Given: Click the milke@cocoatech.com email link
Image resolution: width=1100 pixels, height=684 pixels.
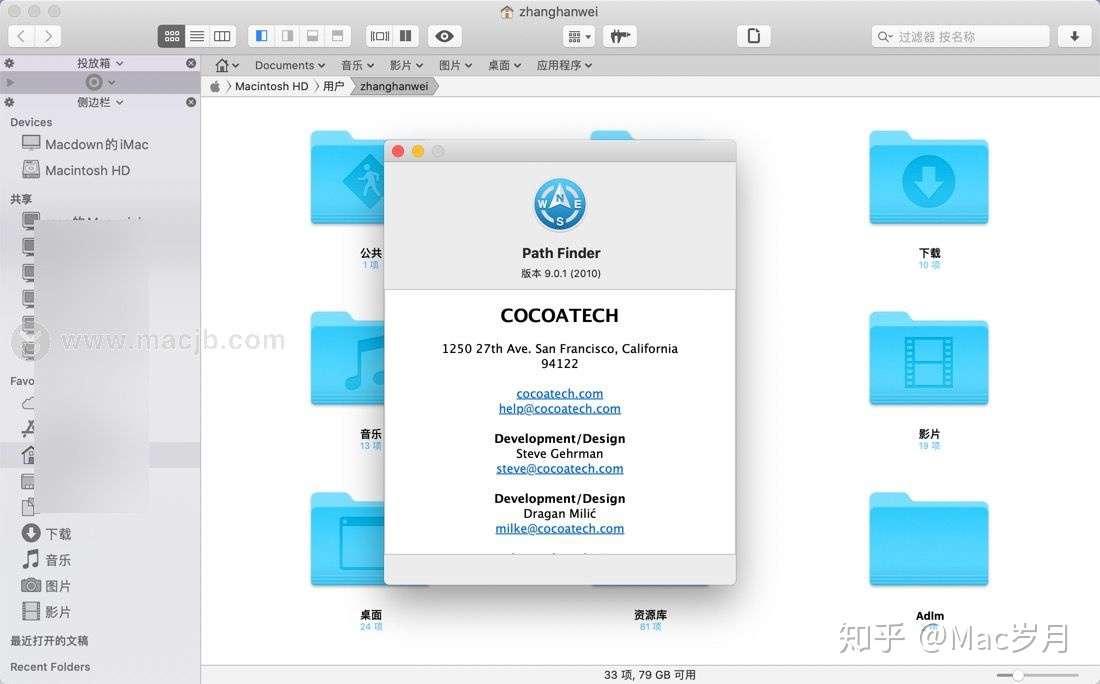Looking at the screenshot, I should (x=560, y=528).
